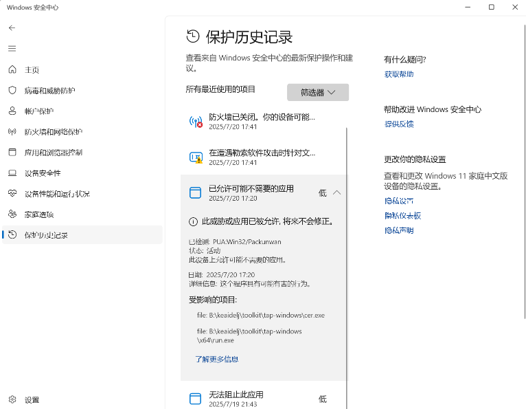Click the 低 severity label of 无法阻止此应用
The width and height of the screenshot is (526, 409).
tap(322, 399)
